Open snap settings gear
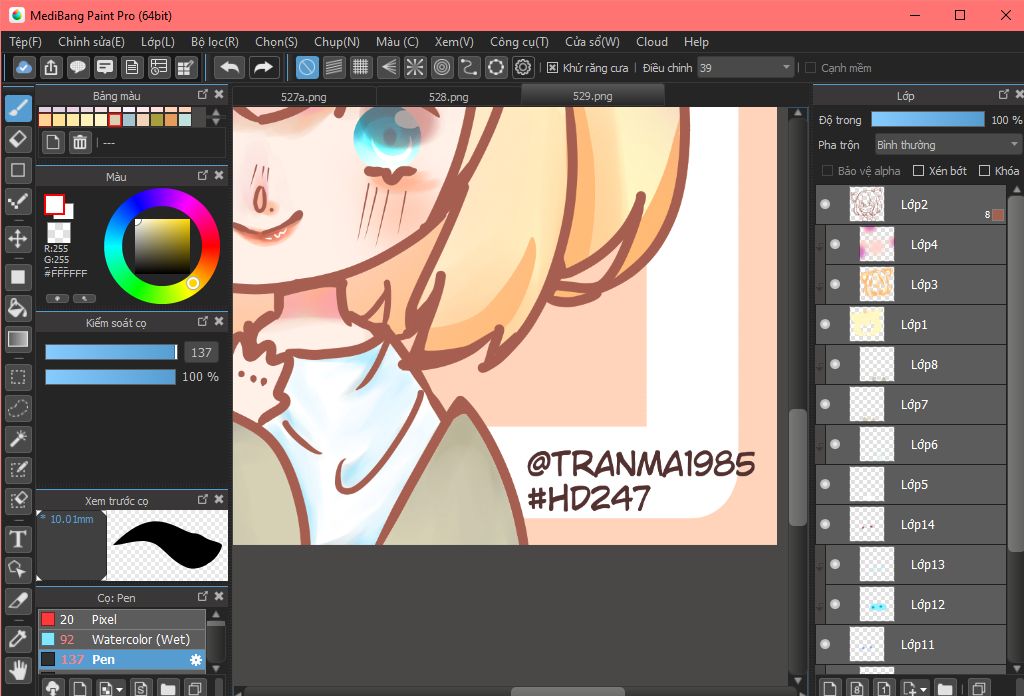Screen dimensions: 1024x696 click(x=523, y=67)
